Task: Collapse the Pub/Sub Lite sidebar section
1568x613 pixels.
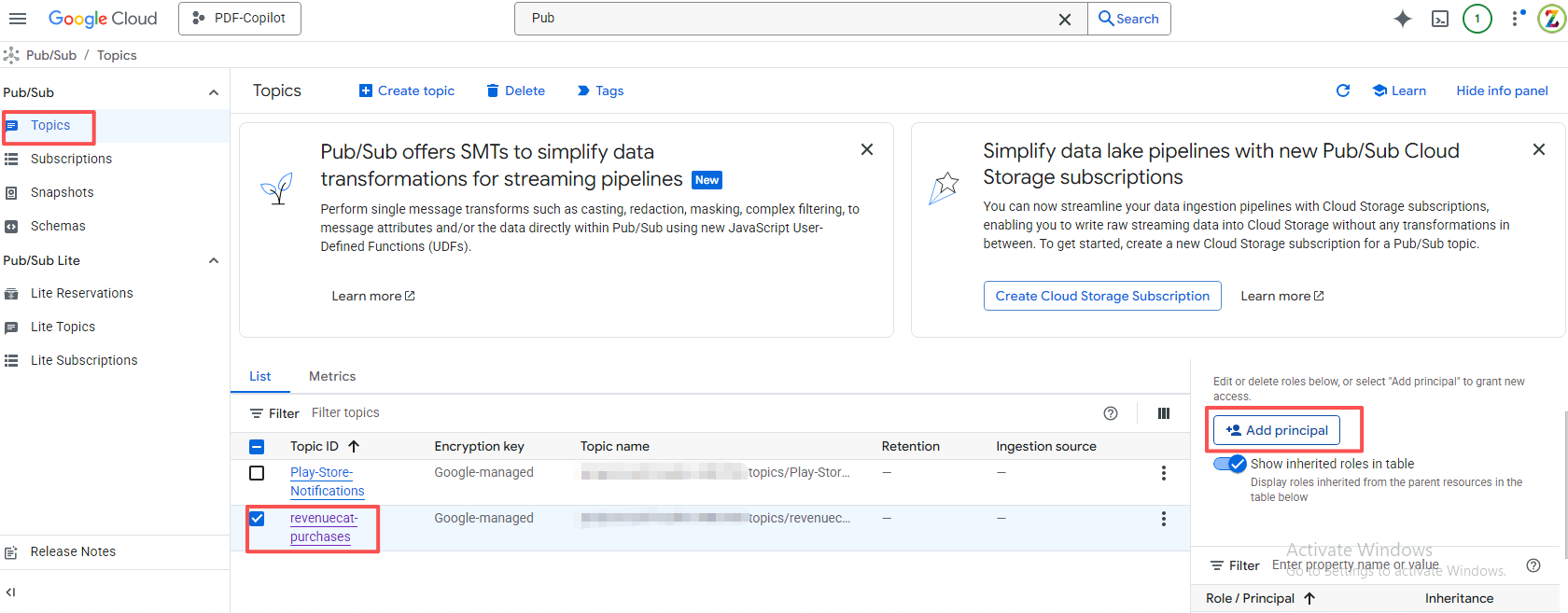Action: pyautogui.click(x=214, y=260)
